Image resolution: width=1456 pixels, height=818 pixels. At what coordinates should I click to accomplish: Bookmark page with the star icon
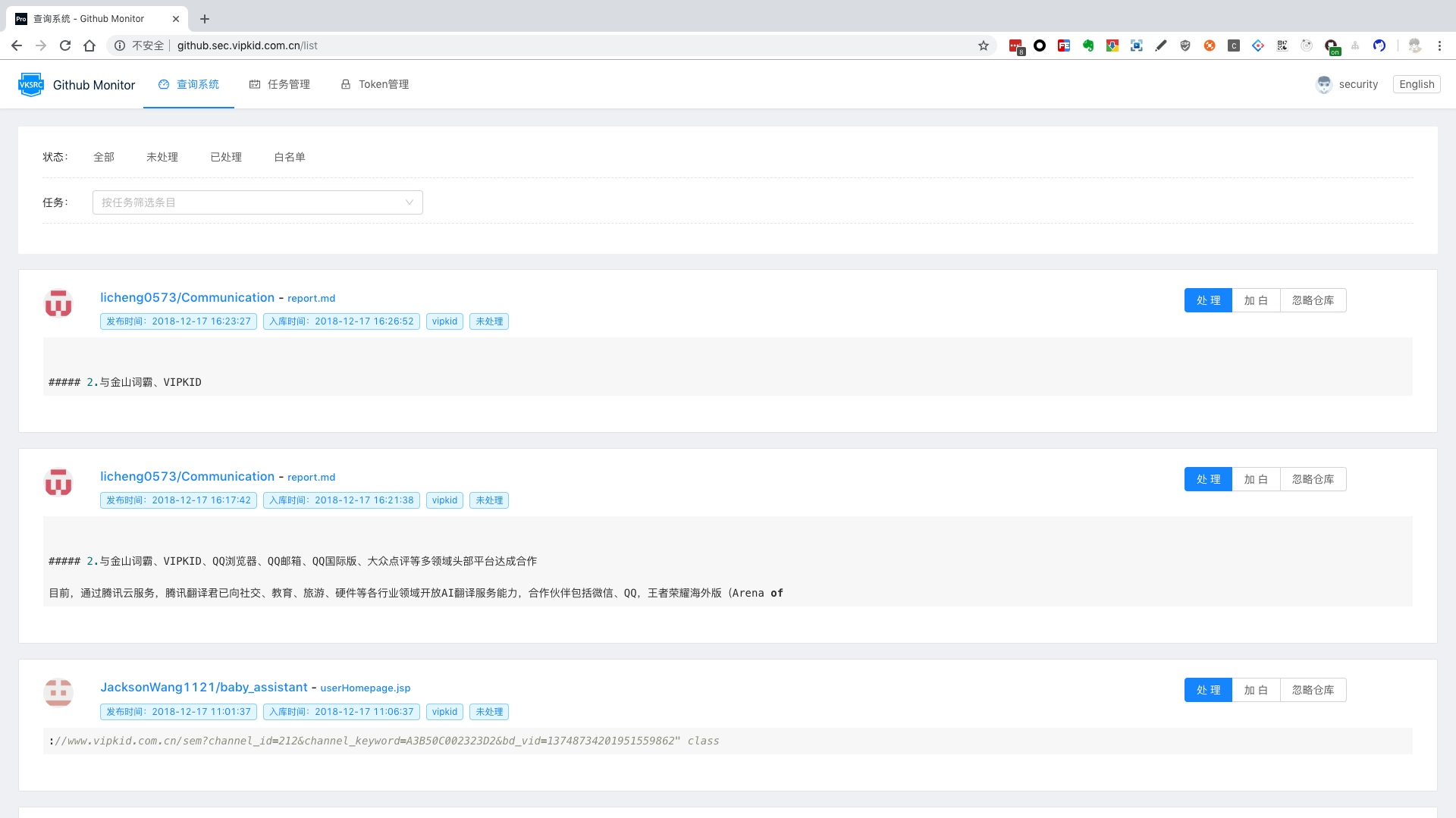[984, 45]
